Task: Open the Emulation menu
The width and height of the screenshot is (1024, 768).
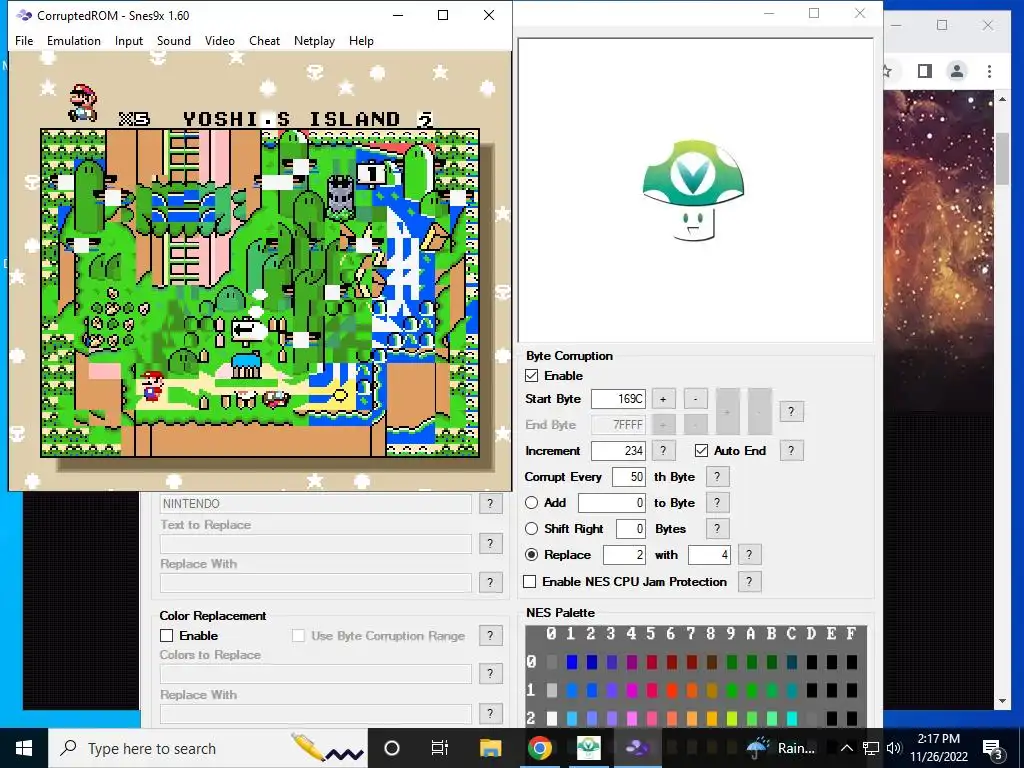Action: (x=74, y=40)
